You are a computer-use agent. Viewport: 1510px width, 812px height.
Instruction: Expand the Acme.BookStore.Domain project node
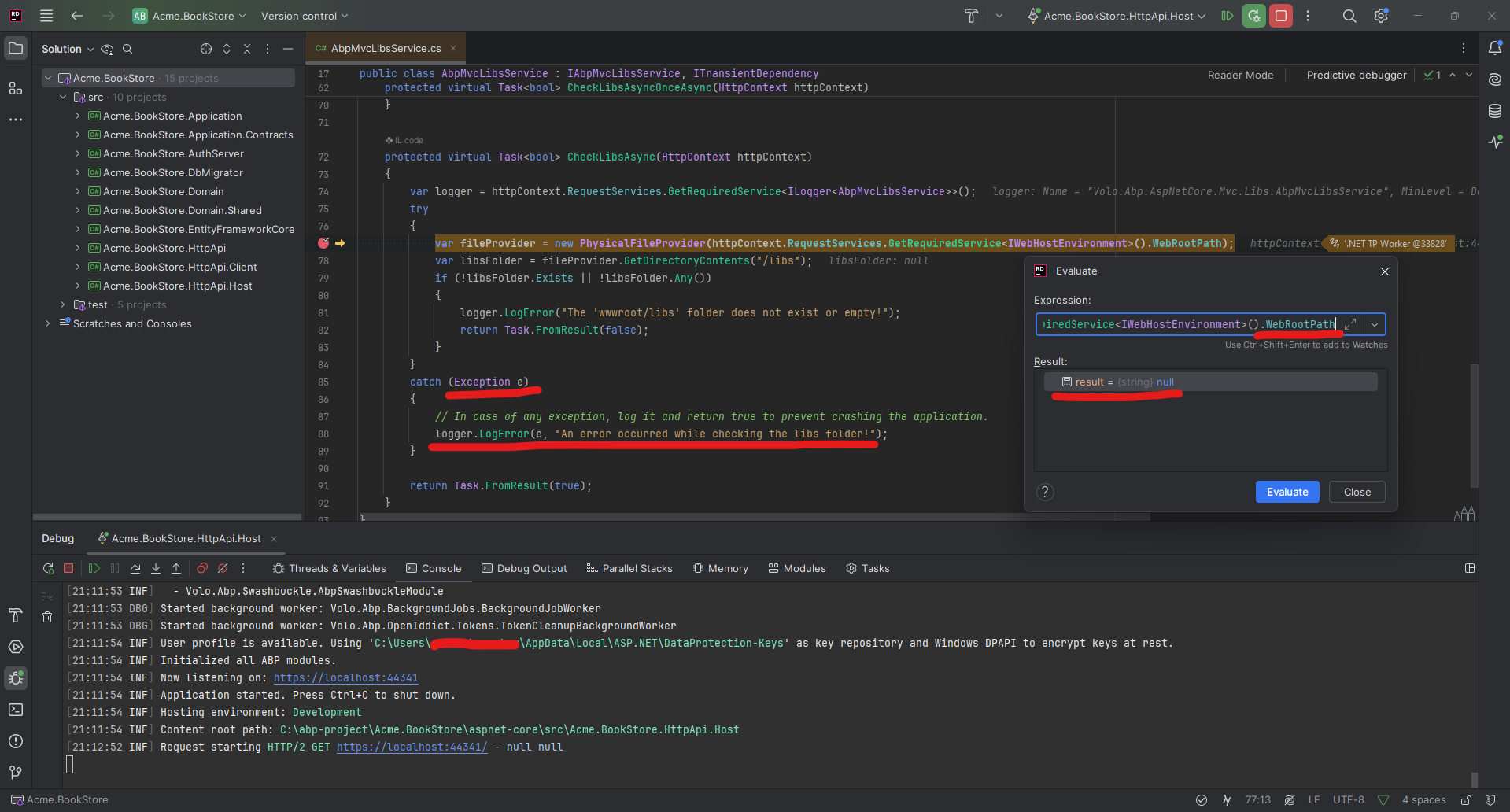[78, 191]
